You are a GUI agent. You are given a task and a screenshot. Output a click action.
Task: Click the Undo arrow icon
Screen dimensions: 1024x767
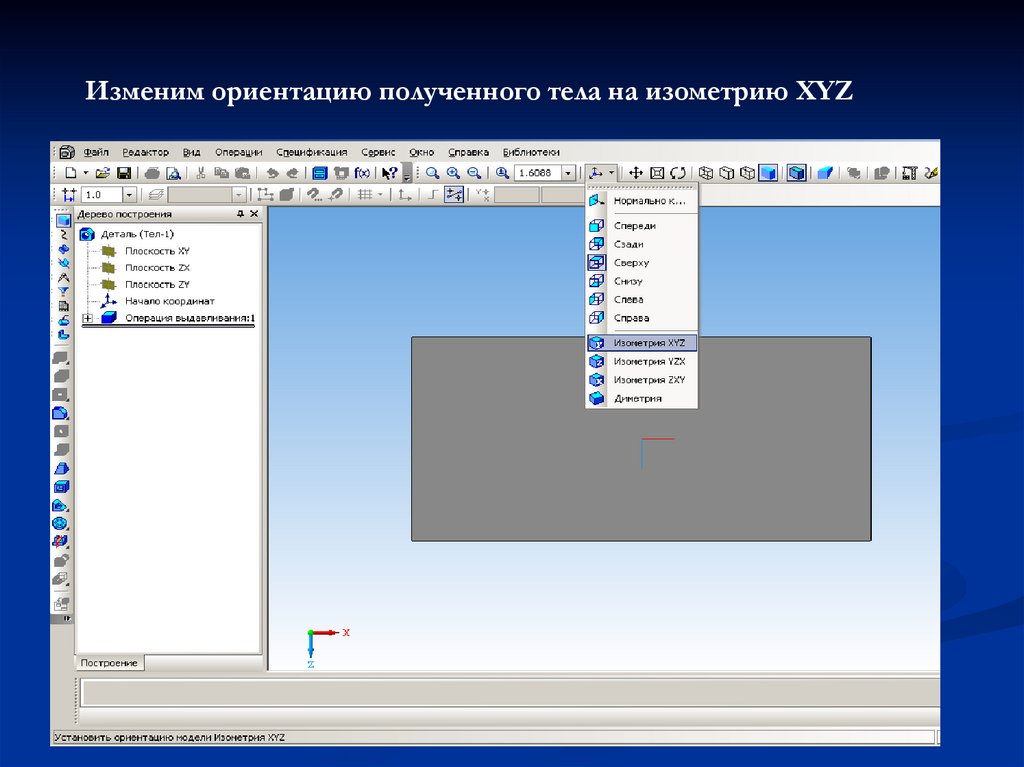(272, 173)
